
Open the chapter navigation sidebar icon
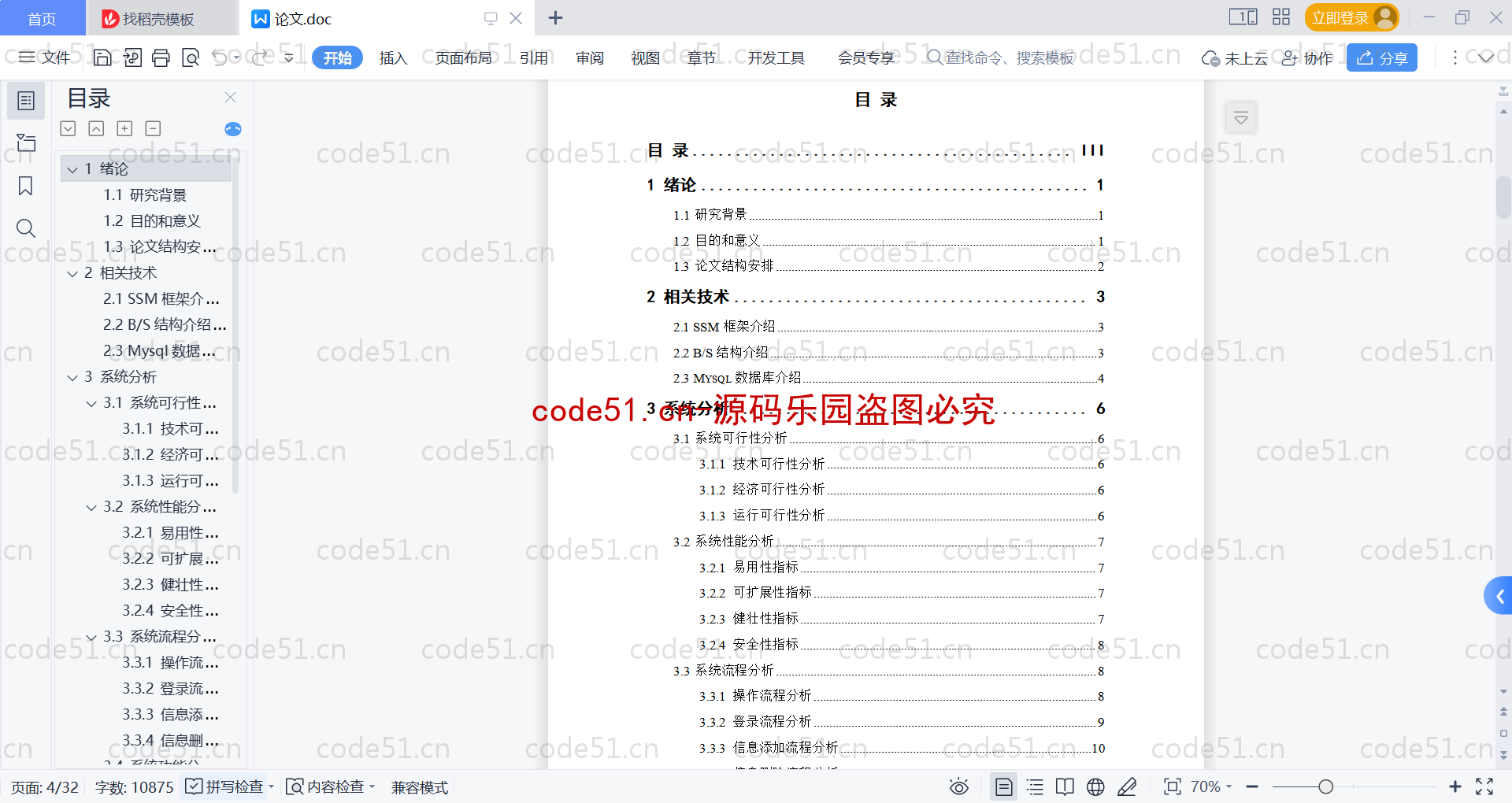pos(26,142)
